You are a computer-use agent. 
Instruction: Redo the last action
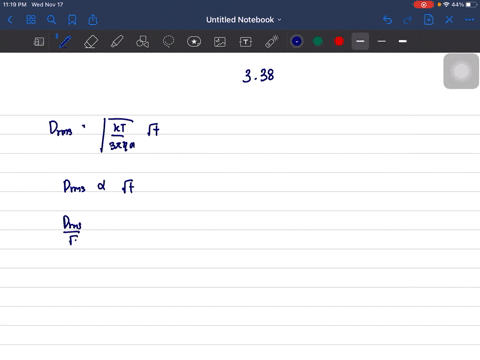(x=408, y=20)
